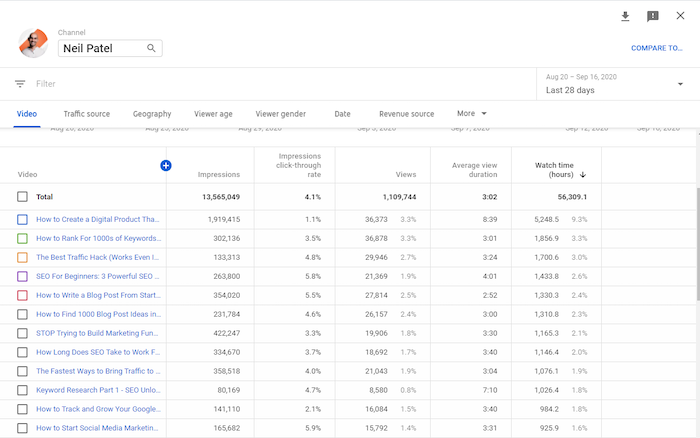Sort by Average view duration header
The height and width of the screenshot is (438, 700).
coord(474,170)
